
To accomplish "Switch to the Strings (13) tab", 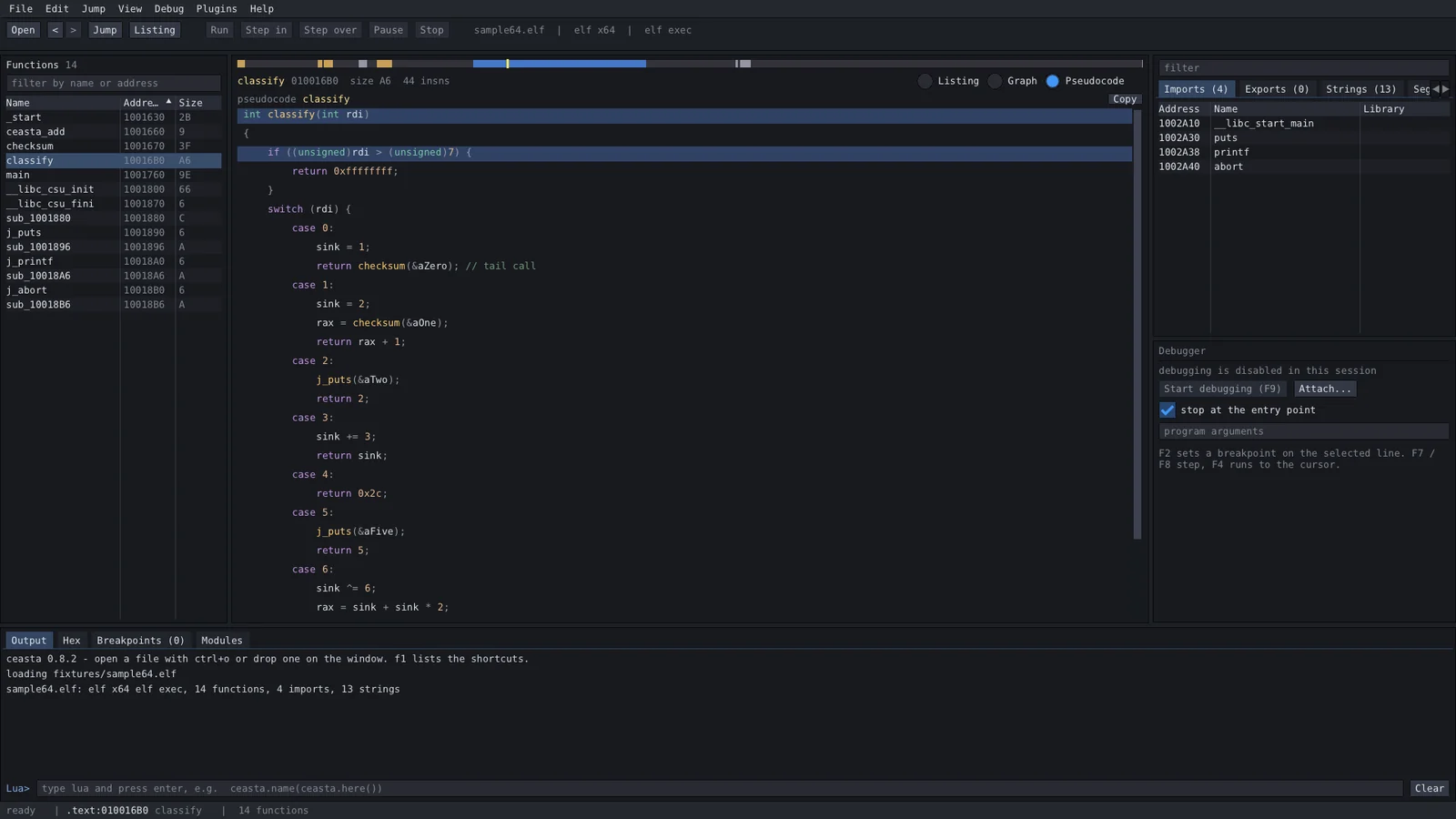I will point(1360,89).
